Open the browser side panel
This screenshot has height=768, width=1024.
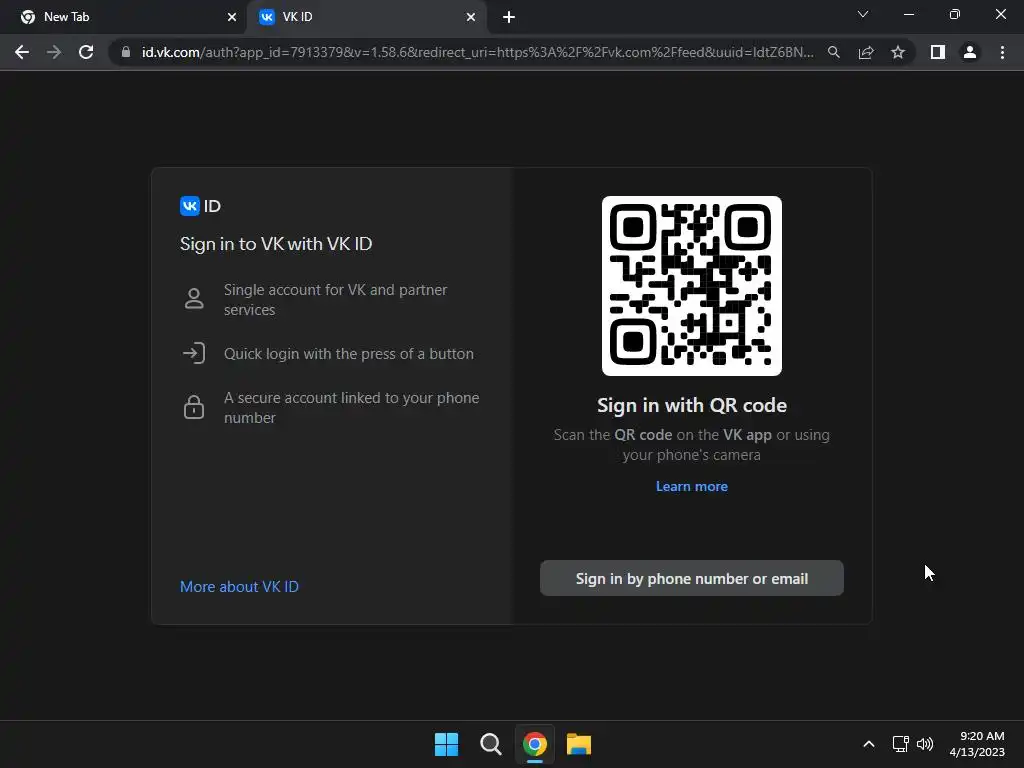click(938, 52)
